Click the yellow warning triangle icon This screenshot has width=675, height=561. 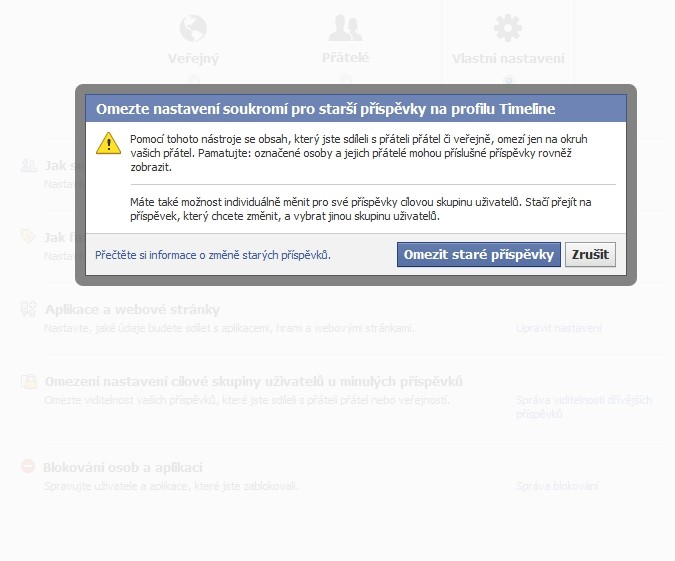108,143
